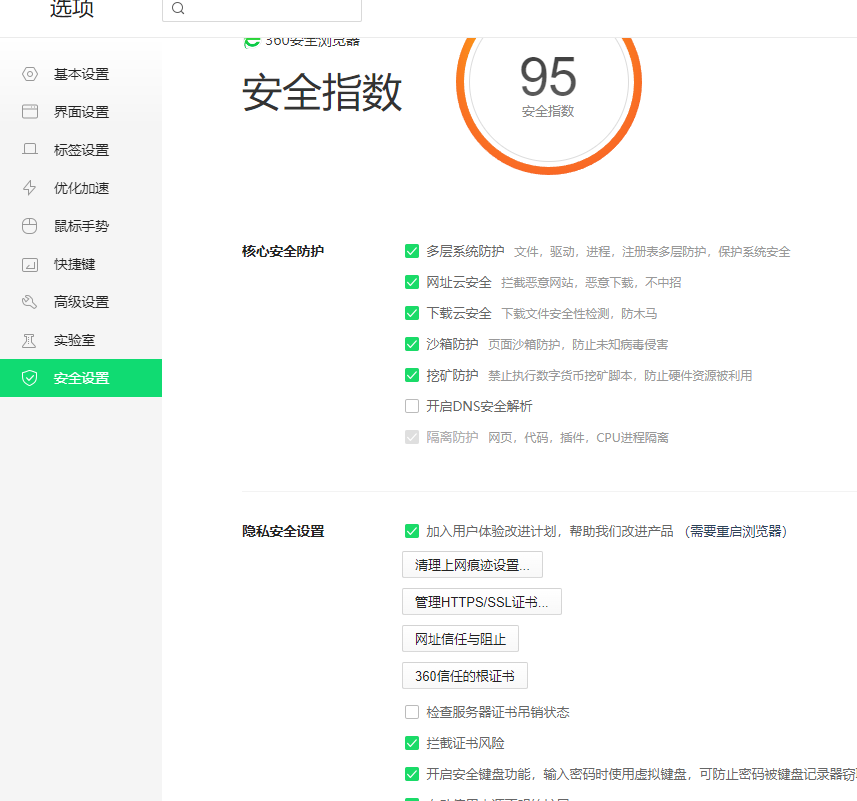The width and height of the screenshot is (857, 801).
Task: Enable 检查服务器证书吊销状态 checkbox
Action: 412,712
